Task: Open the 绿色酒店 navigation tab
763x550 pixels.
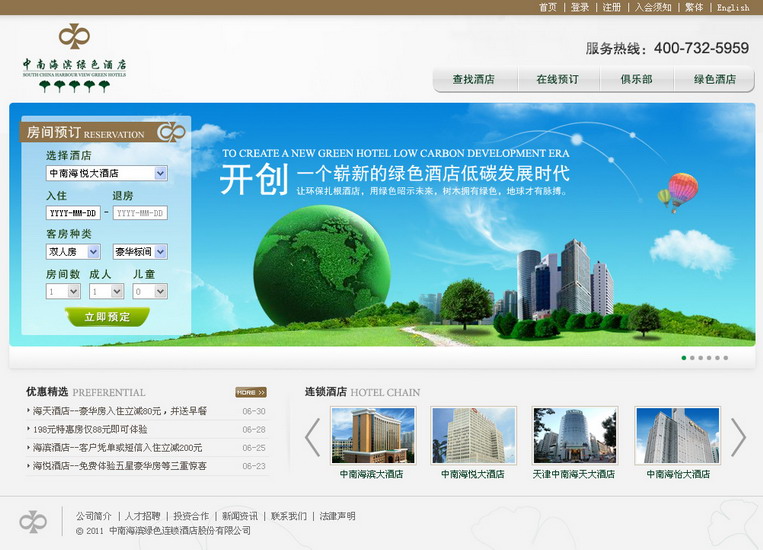Action: (714, 79)
